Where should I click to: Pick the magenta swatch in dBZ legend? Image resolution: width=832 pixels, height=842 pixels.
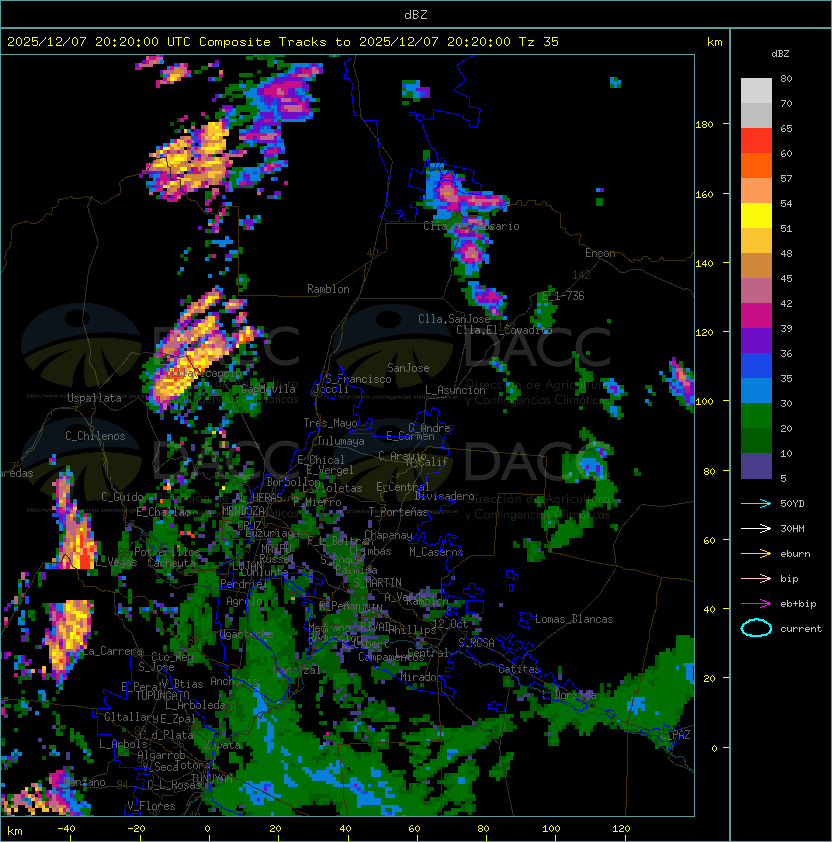(x=756, y=316)
